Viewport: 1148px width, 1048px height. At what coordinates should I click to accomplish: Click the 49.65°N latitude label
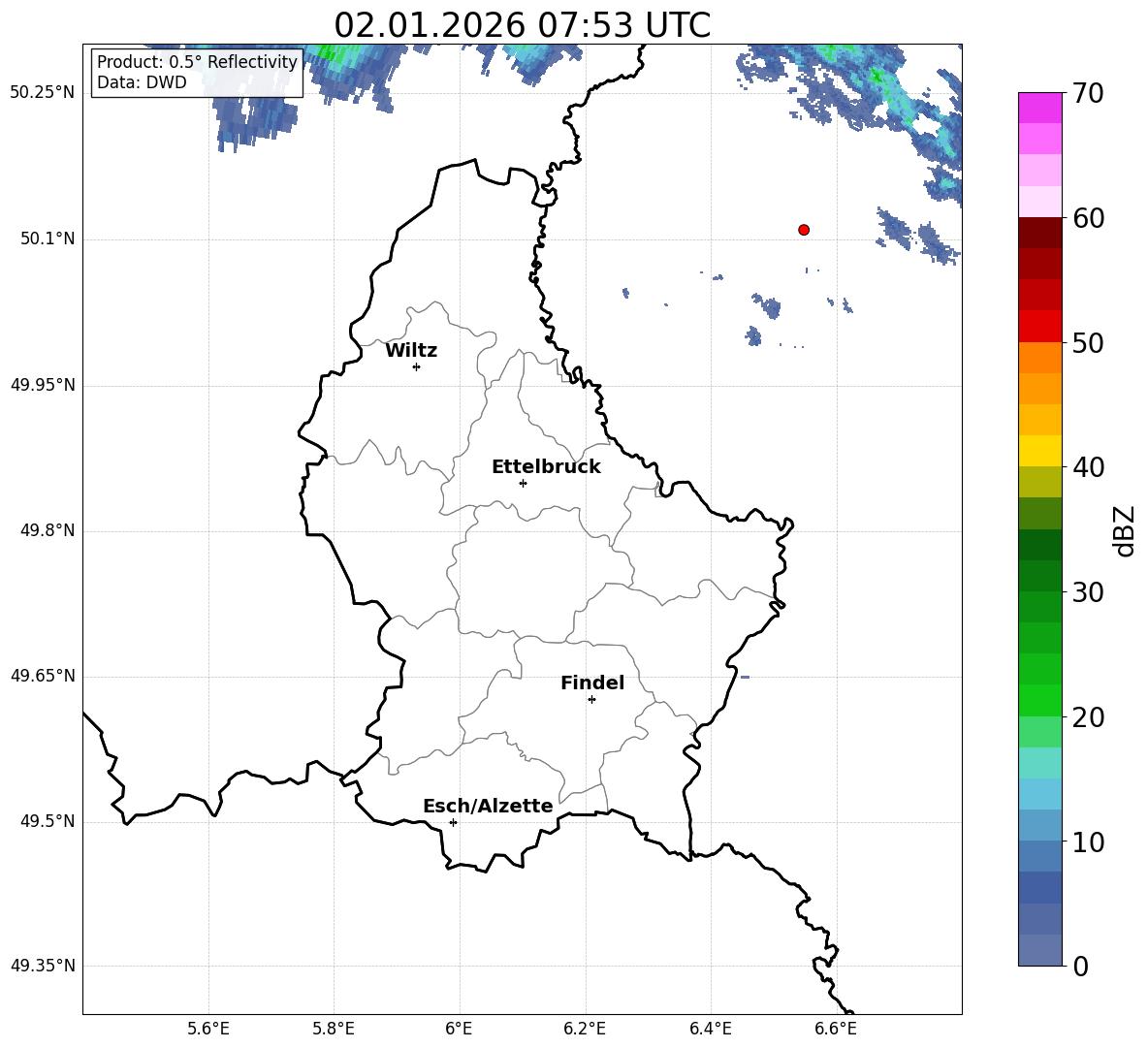[43, 676]
